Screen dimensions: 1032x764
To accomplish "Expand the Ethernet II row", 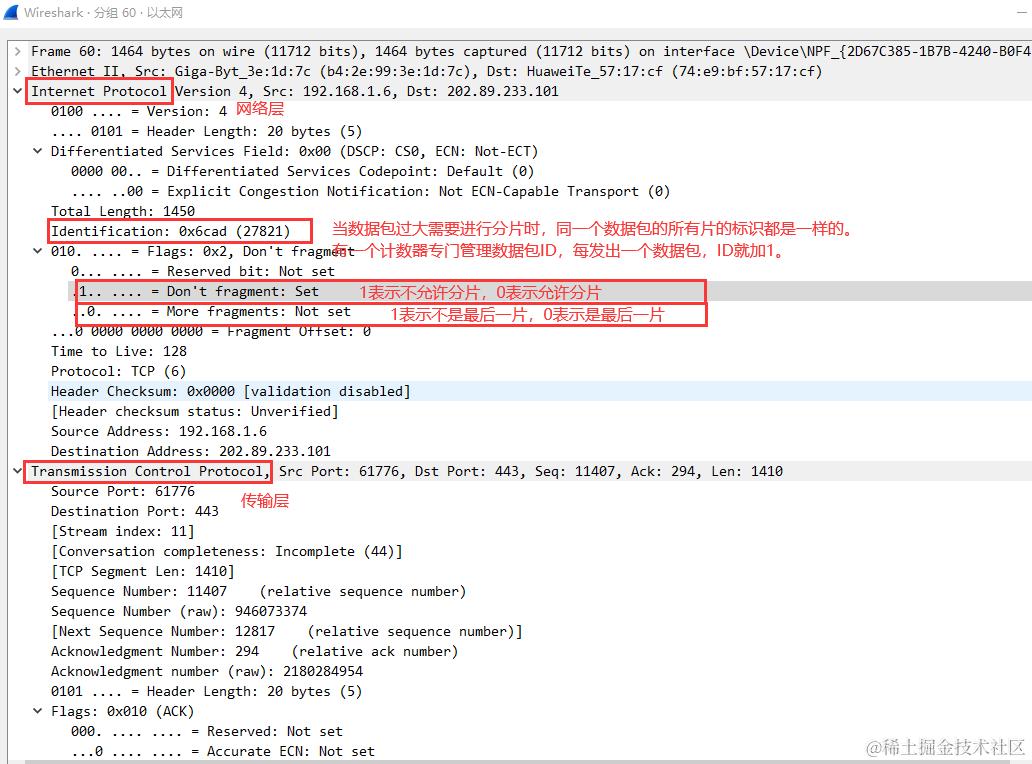I will coord(18,71).
